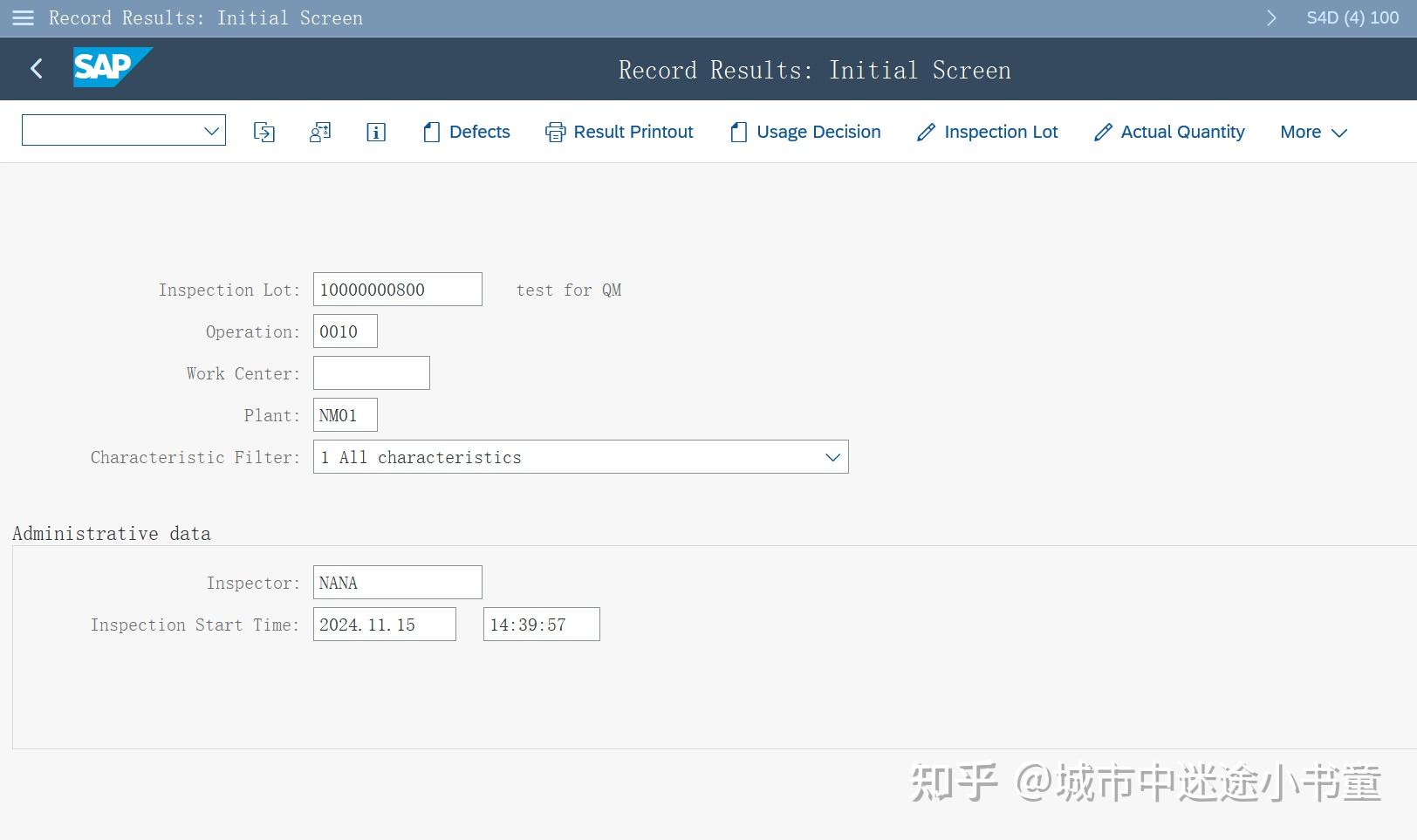Click the Defects button label

[x=479, y=132]
